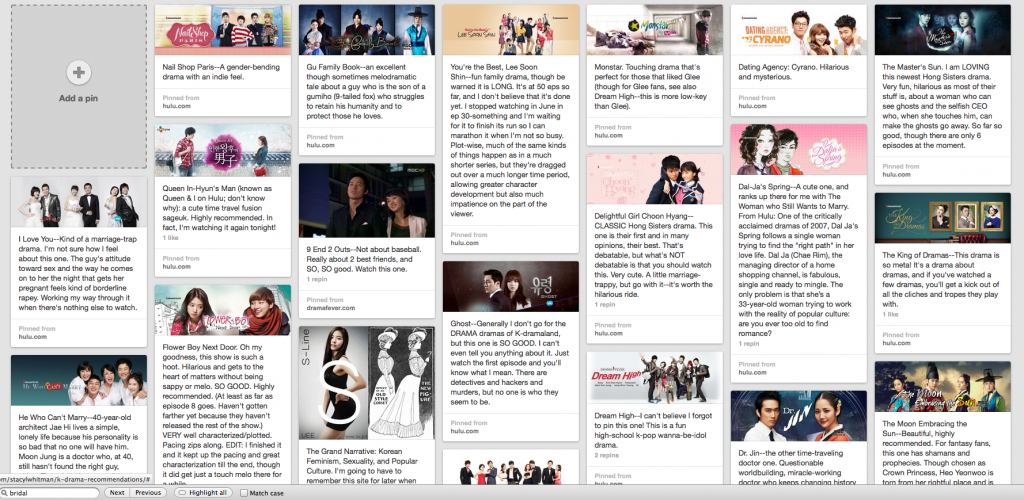This screenshot has width=1024, height=500.
Task: Click the Monstar description text
Action: coord(654,87)
